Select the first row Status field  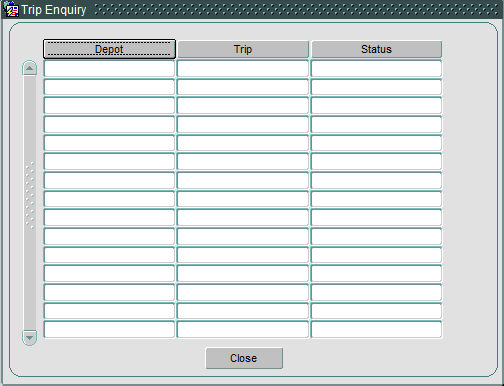pyautogui.click(x=377, y=69)
